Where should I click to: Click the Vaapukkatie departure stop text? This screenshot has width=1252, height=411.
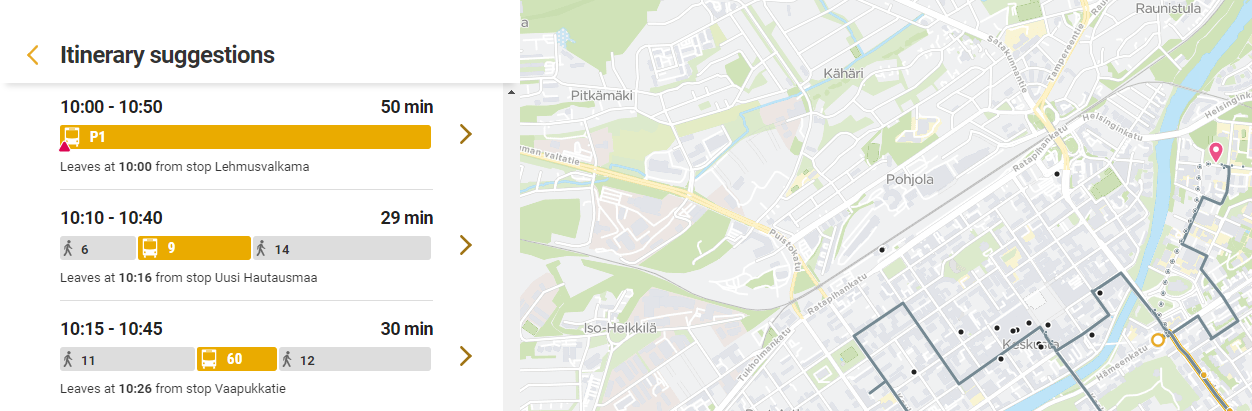[x=250, y=388]
